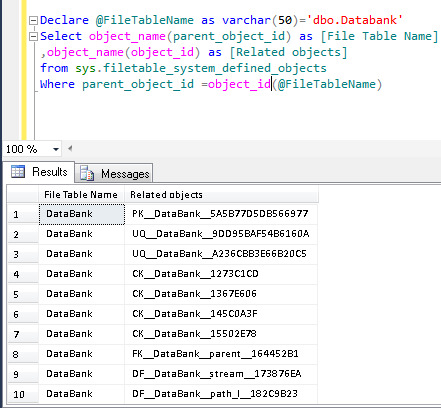Select row 3 header in results
Screen dimensions: 441x410
(x=23, y=254)
